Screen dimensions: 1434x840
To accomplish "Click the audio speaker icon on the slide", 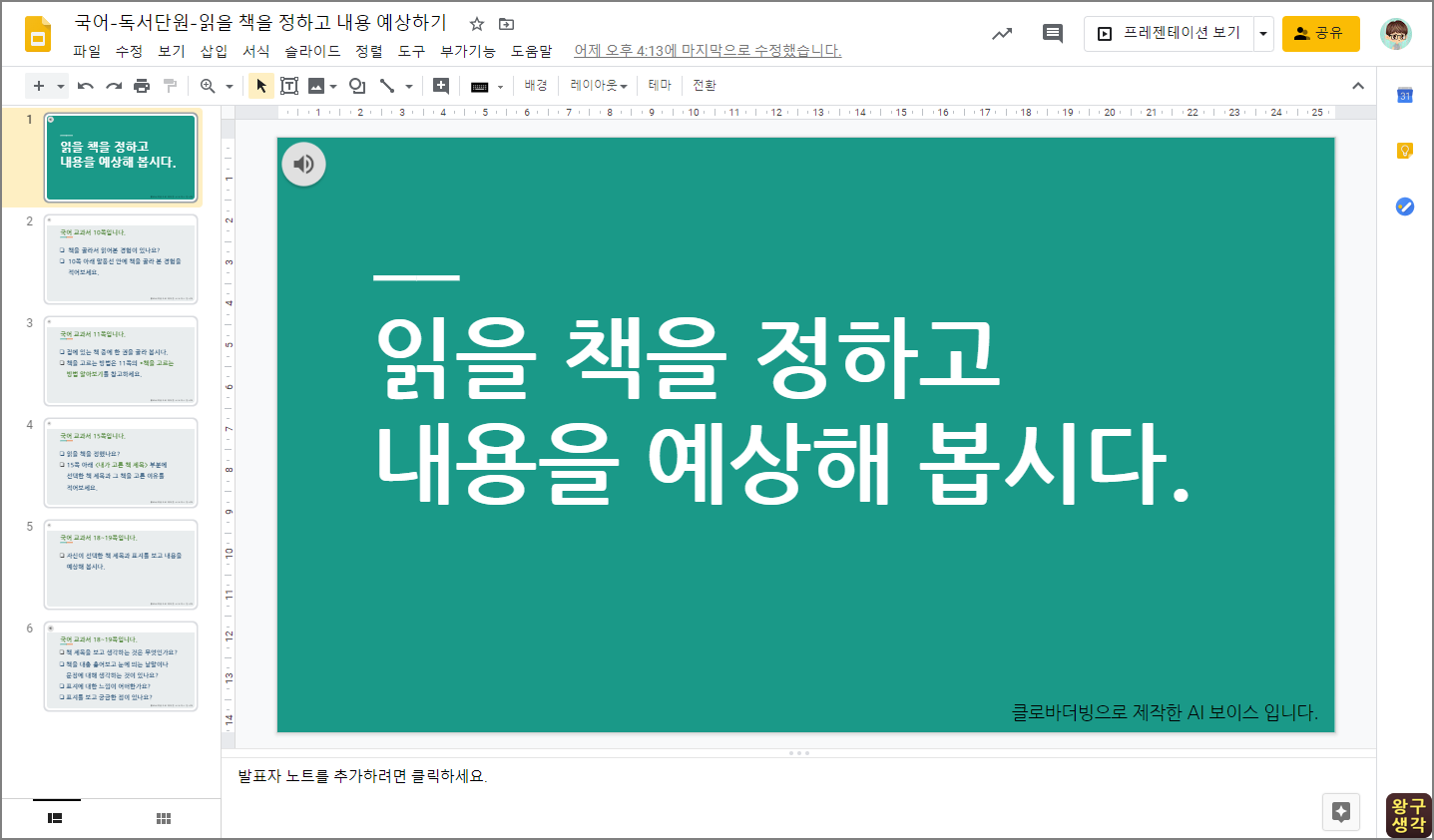I will [304, 165].
